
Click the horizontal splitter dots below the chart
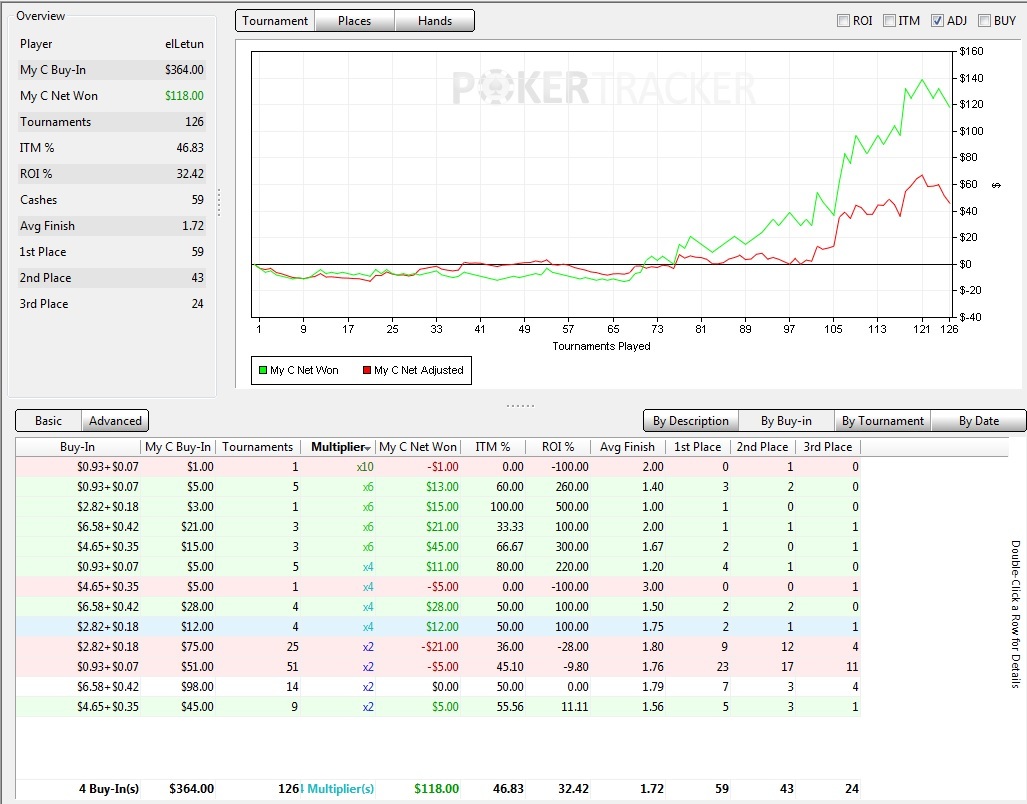point(520,406)
